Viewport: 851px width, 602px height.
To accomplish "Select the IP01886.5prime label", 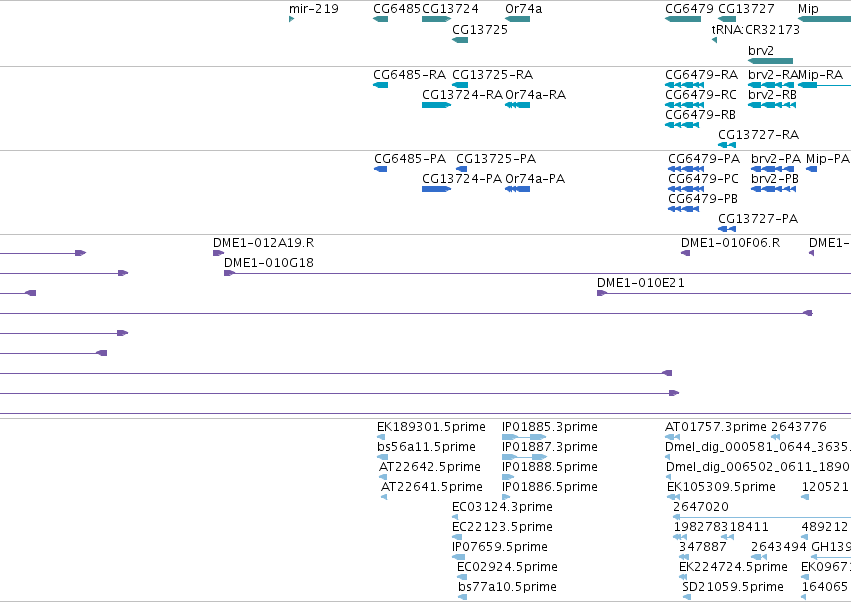I will pos(550,487).
